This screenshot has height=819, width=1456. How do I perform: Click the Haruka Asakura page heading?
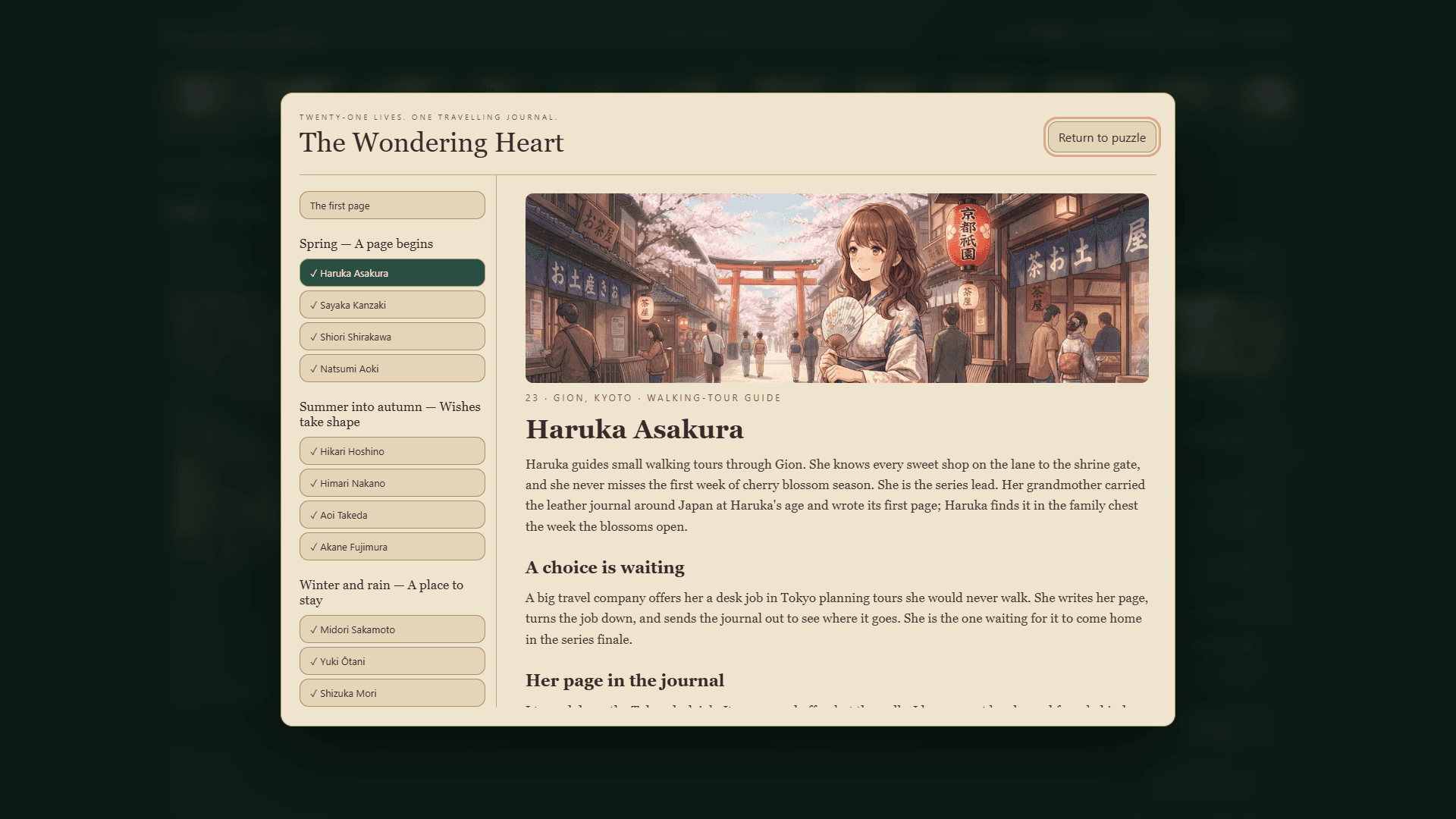[x=635, y=429]
